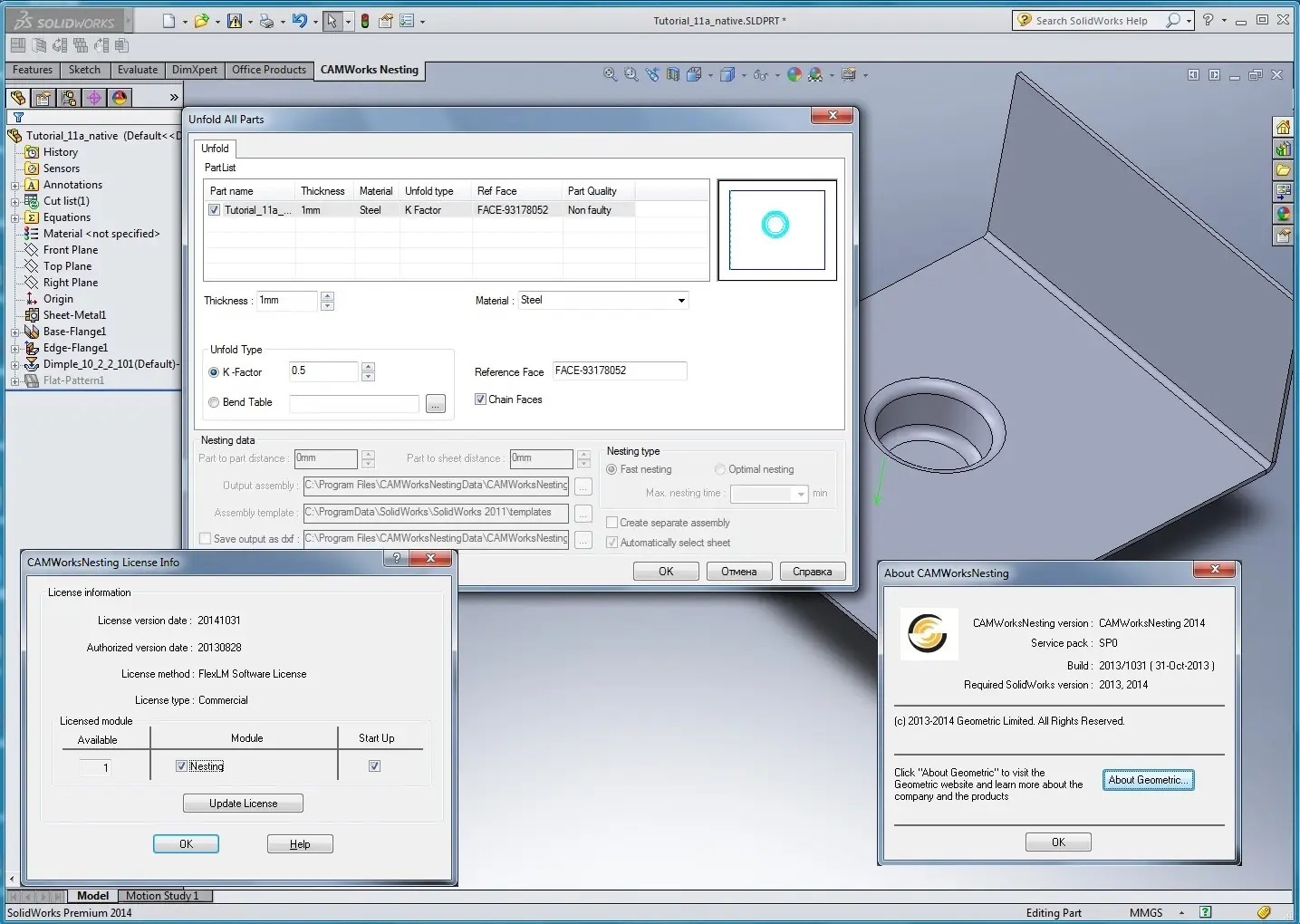Open the Print icon in top toolbar

[x=266, y=21]
